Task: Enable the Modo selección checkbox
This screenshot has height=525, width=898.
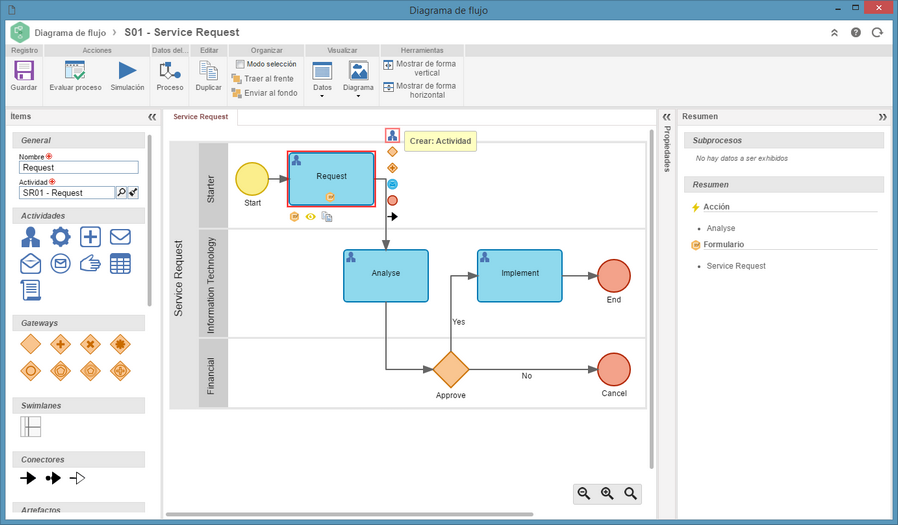Action: 240,64
